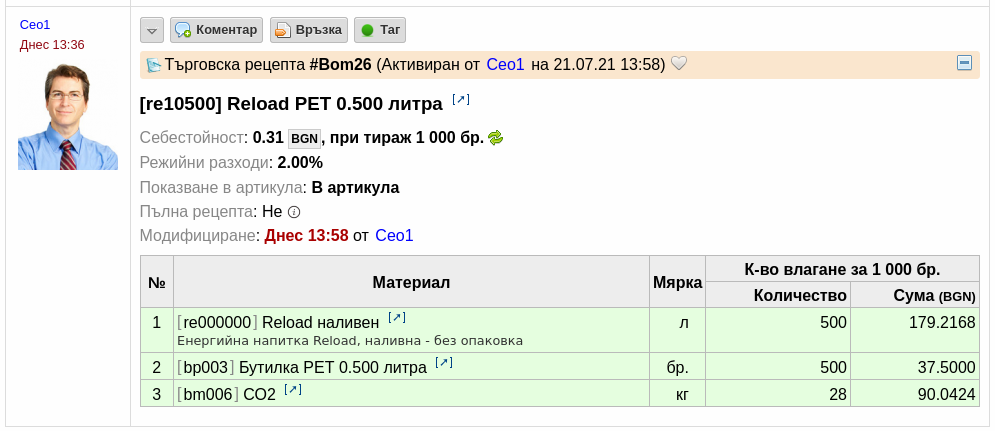Click the sum value 90.0424
This screenshot has height=431, width=995.
click(947, 395)
